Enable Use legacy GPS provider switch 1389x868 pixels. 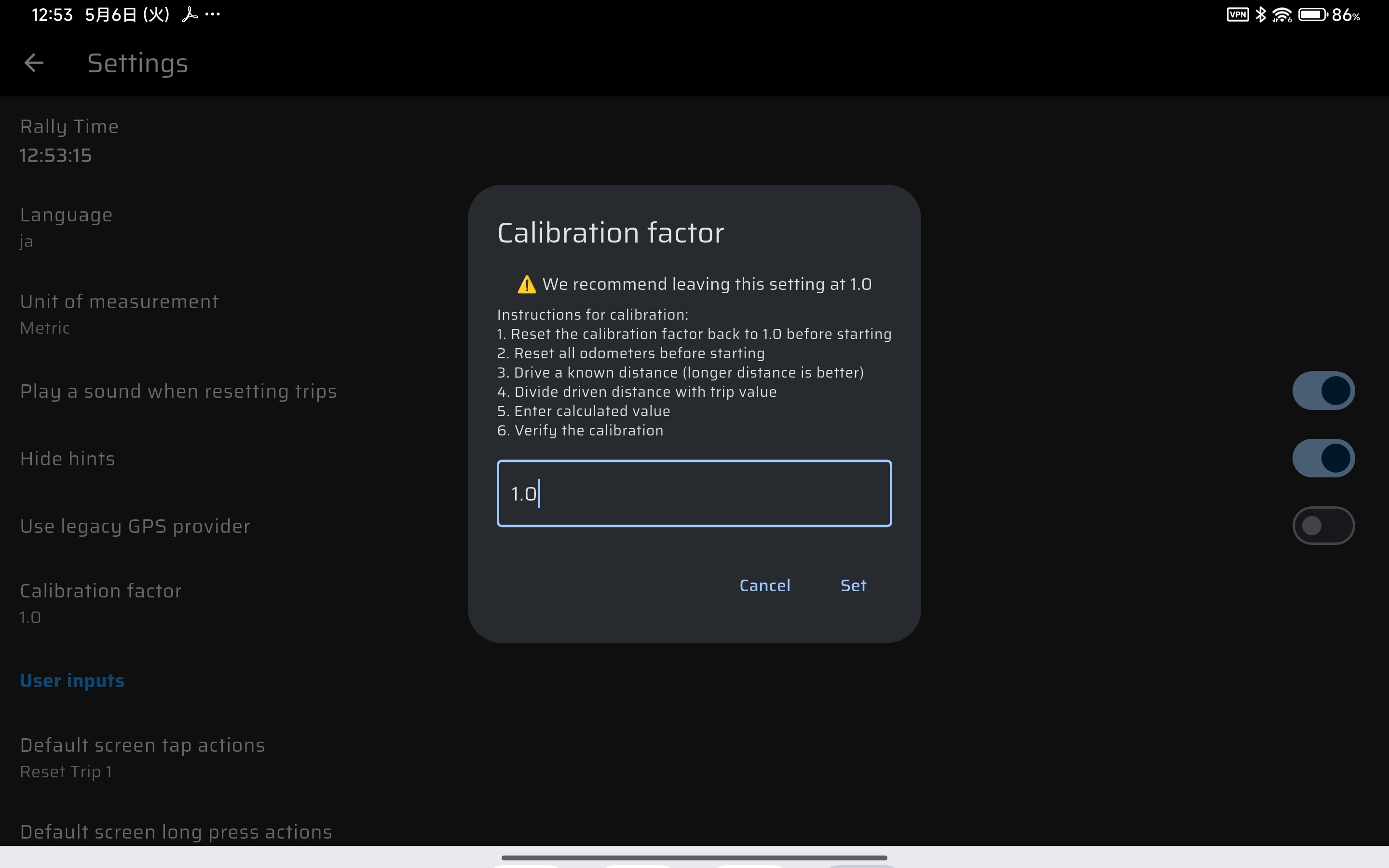(x=1323, y=526)
